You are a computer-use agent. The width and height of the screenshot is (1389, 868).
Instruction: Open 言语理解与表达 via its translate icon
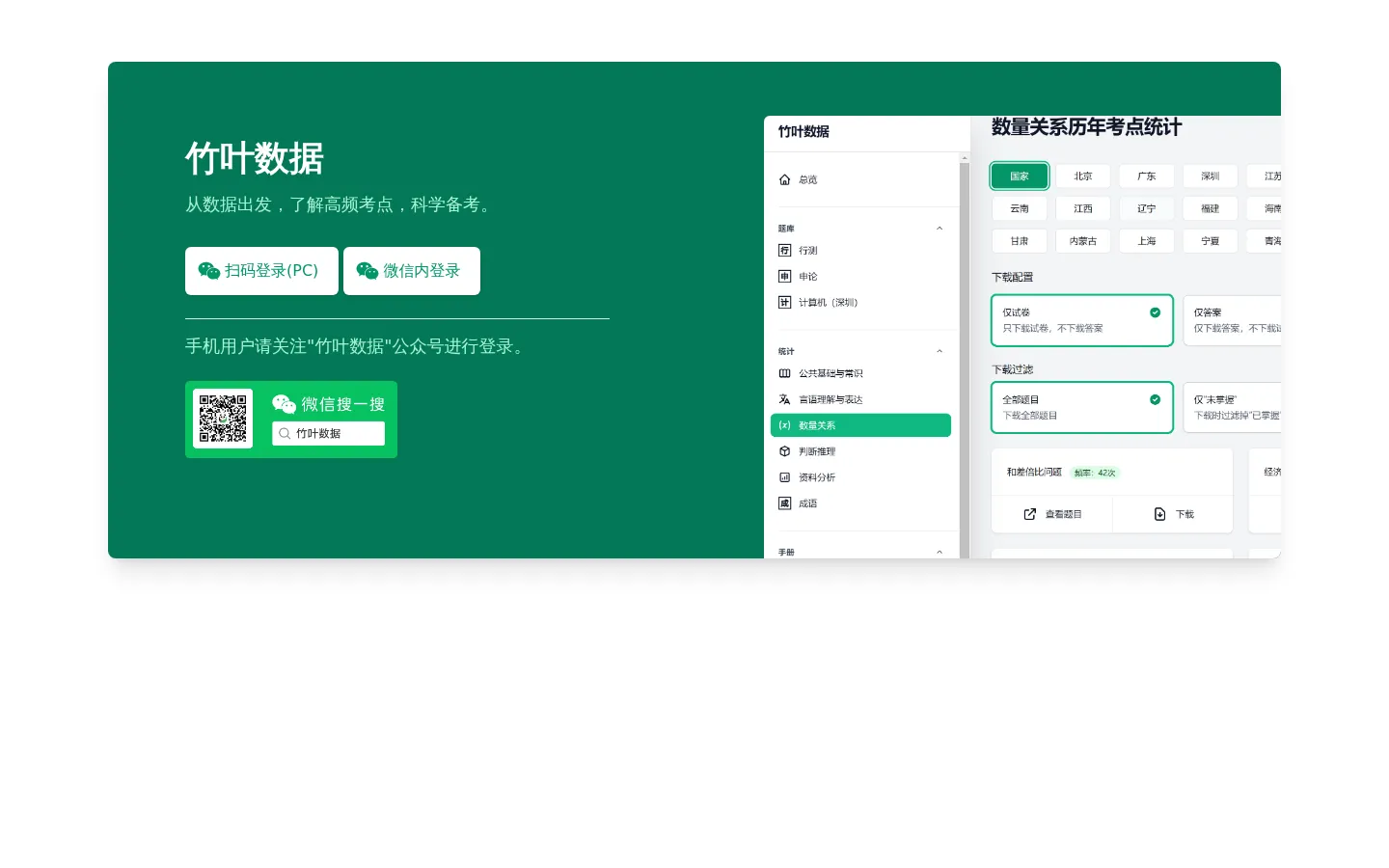[x=784, y=399]
